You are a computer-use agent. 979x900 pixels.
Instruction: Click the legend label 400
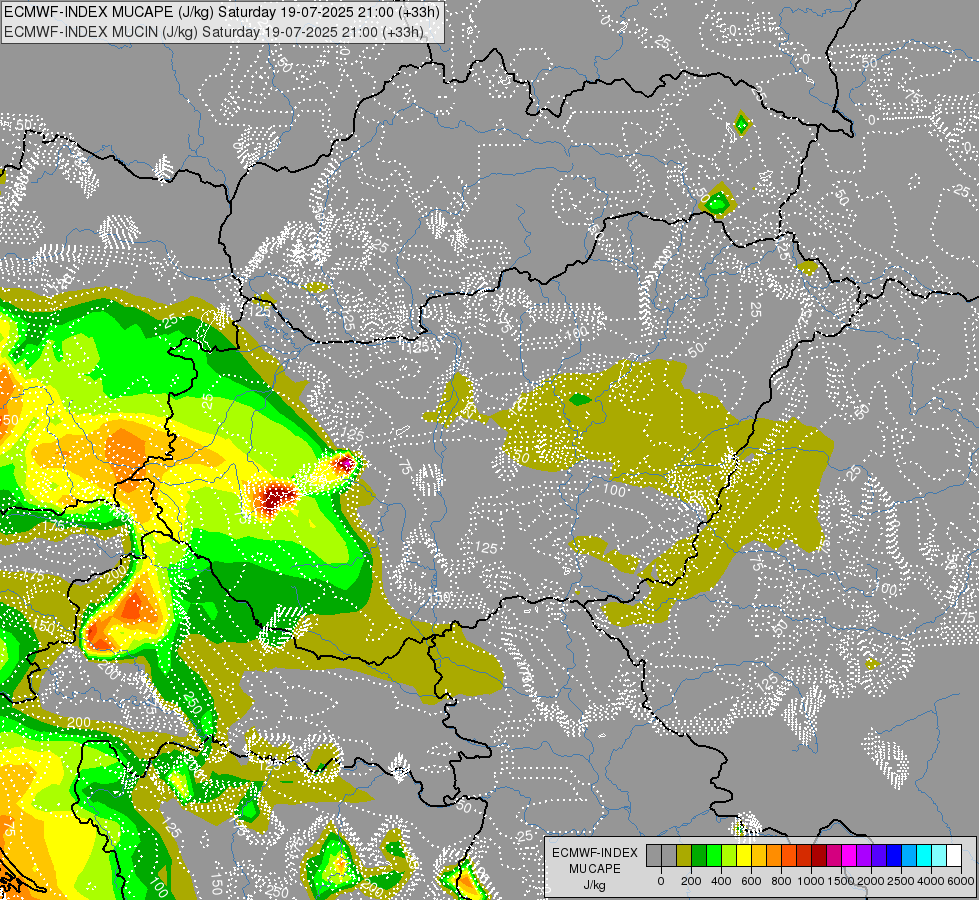pyautogui.click(x=721, y=881)
